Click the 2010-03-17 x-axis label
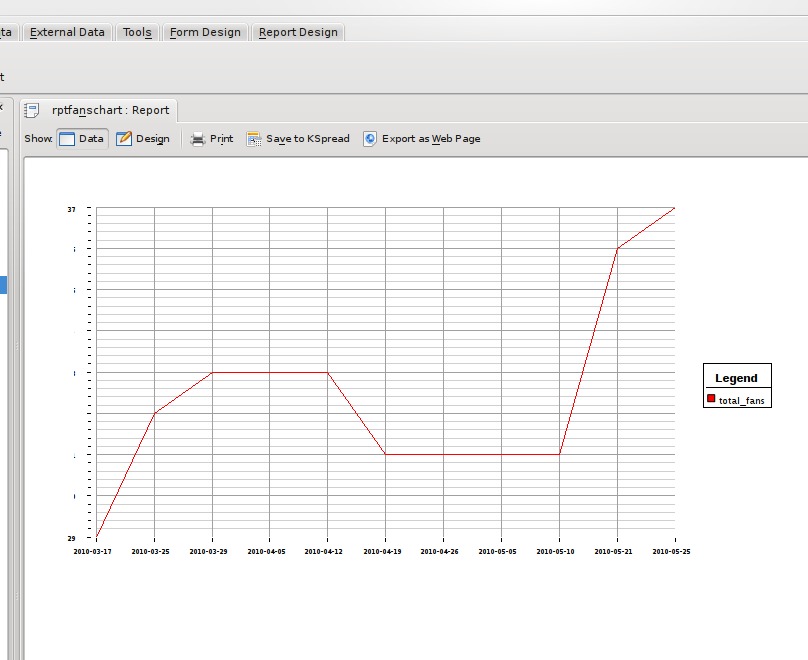This screenshot has height=660, width=808. (x=93, y=551)
